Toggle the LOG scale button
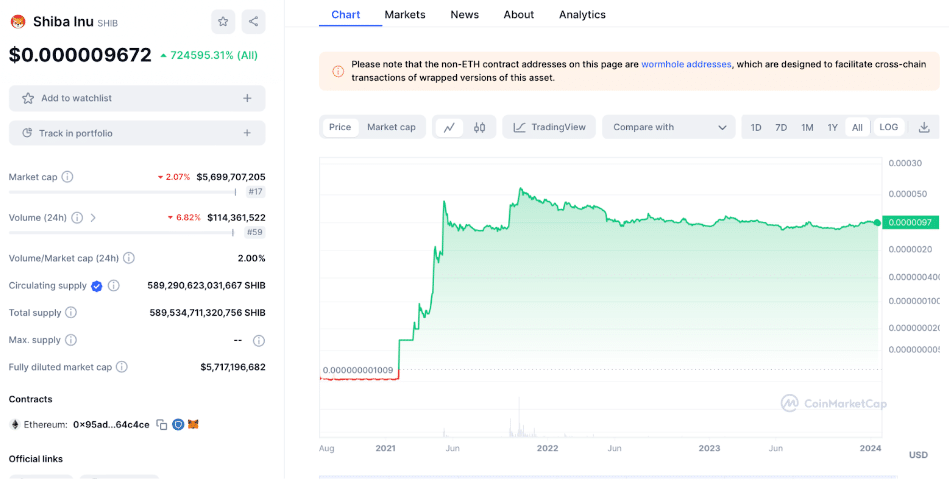 coord(888,127)
